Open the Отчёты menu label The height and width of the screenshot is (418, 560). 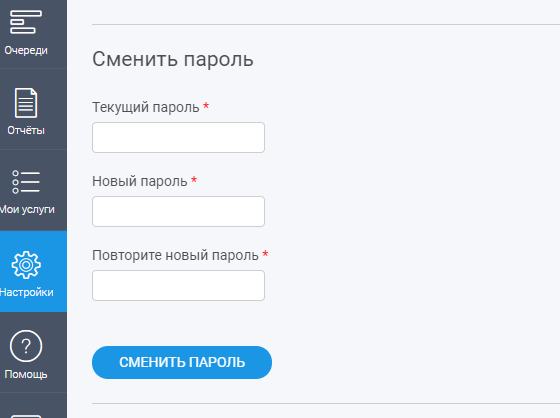click(26, 130)
